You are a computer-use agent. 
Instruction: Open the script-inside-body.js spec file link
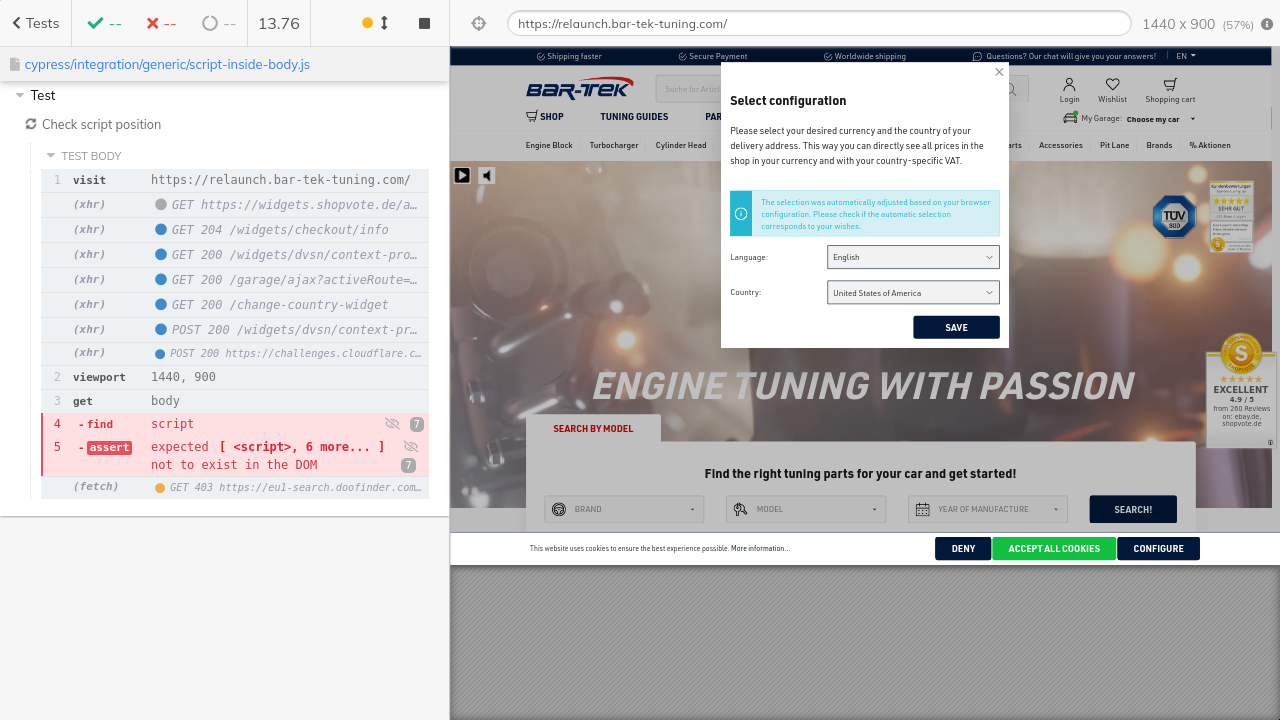(x=167, y=64)
